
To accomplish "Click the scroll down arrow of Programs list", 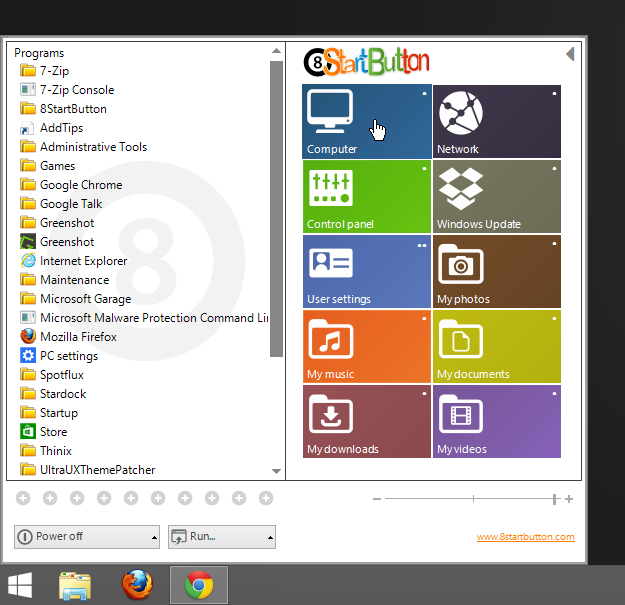I will click(x=276, y=471).
